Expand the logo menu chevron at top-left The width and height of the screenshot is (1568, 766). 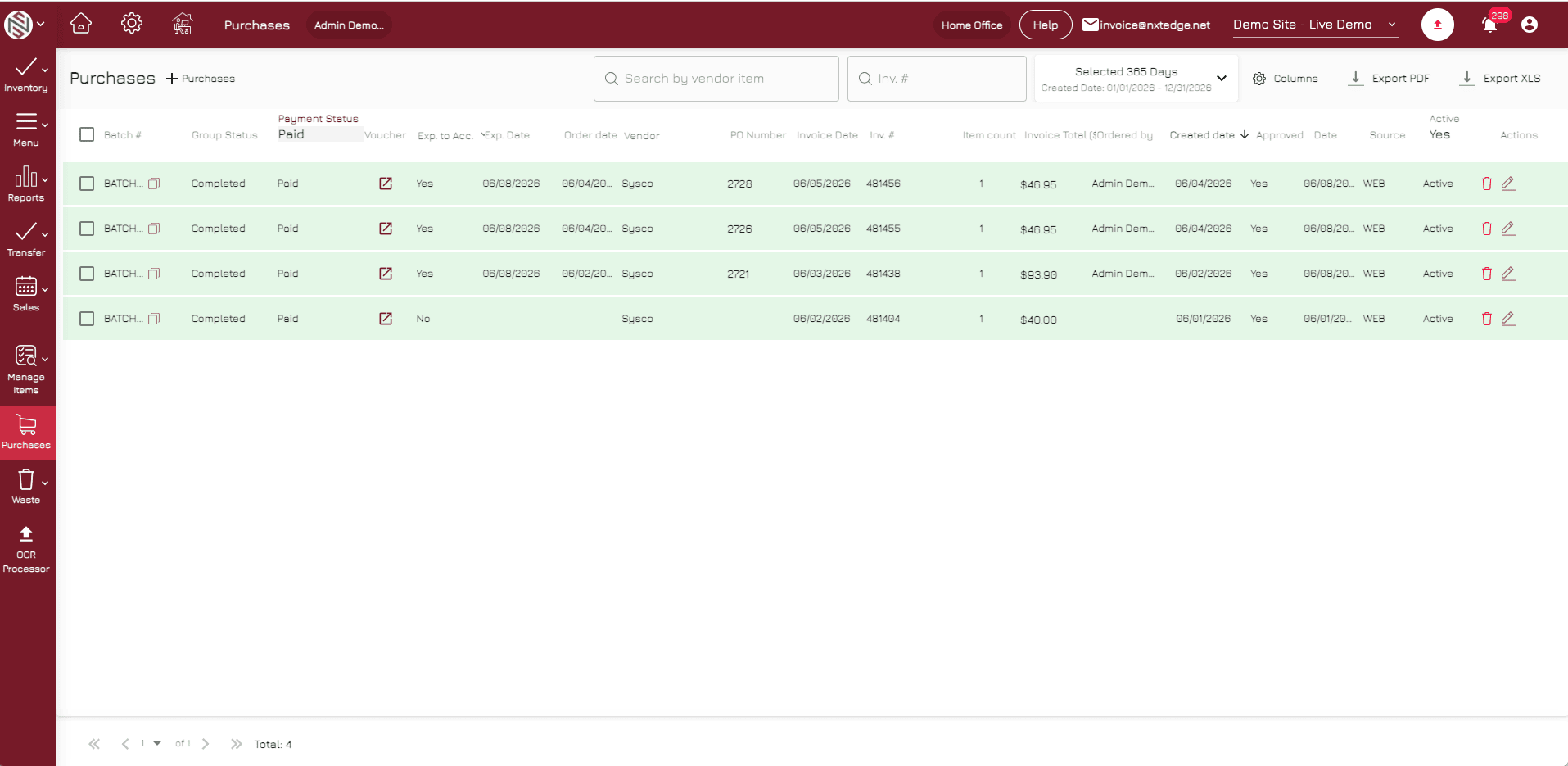[41, 25]
